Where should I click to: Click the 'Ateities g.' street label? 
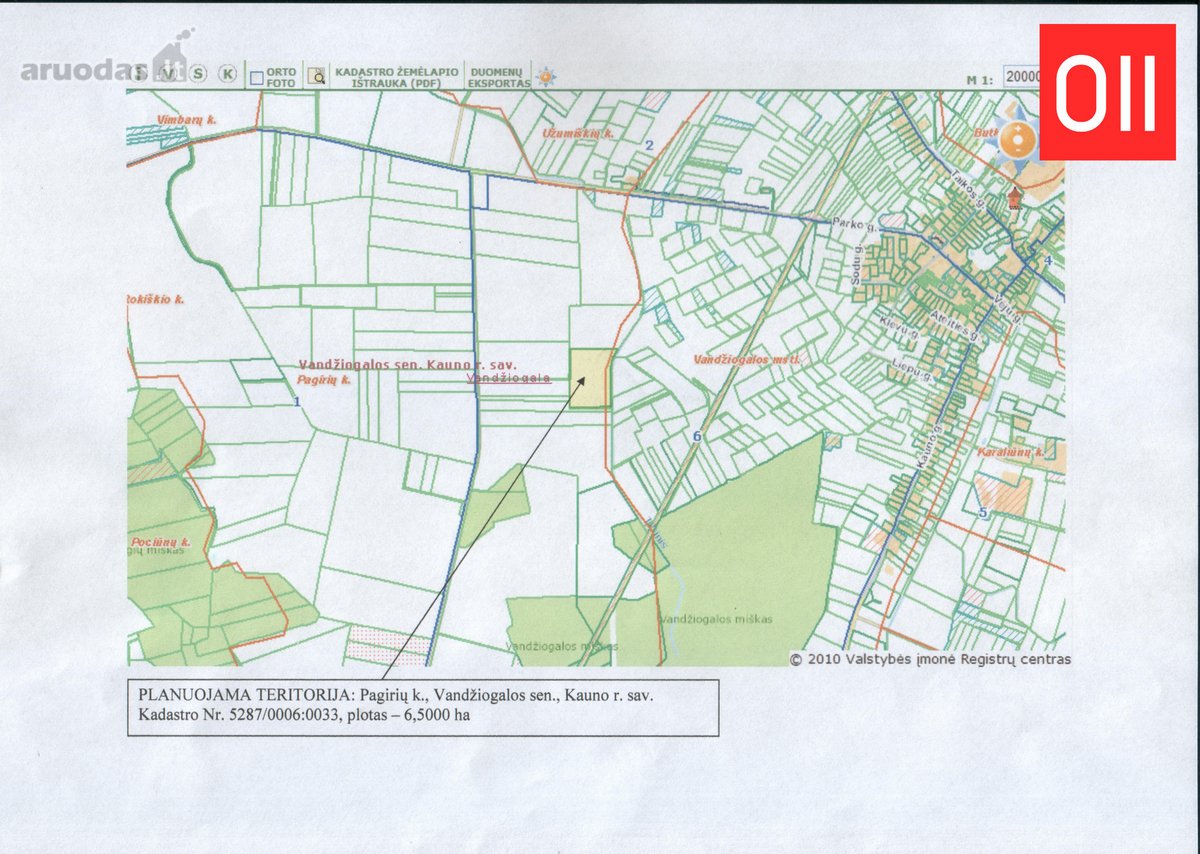pos(955,326)
